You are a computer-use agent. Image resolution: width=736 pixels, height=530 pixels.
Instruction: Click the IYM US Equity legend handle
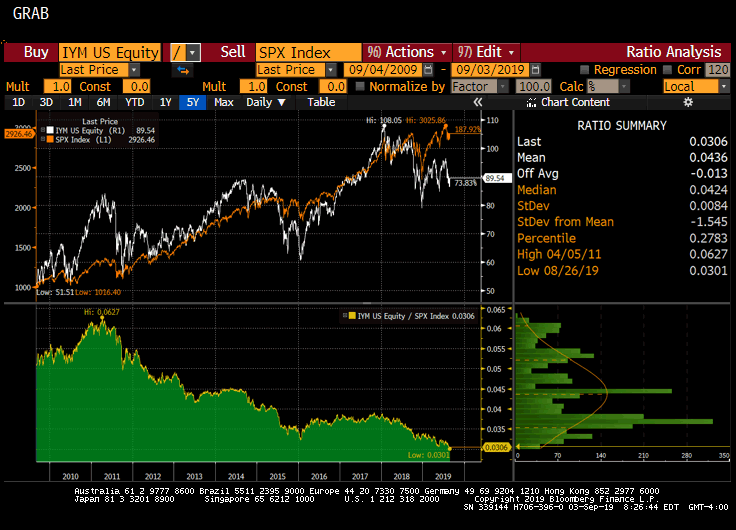(x=43, y=130)
